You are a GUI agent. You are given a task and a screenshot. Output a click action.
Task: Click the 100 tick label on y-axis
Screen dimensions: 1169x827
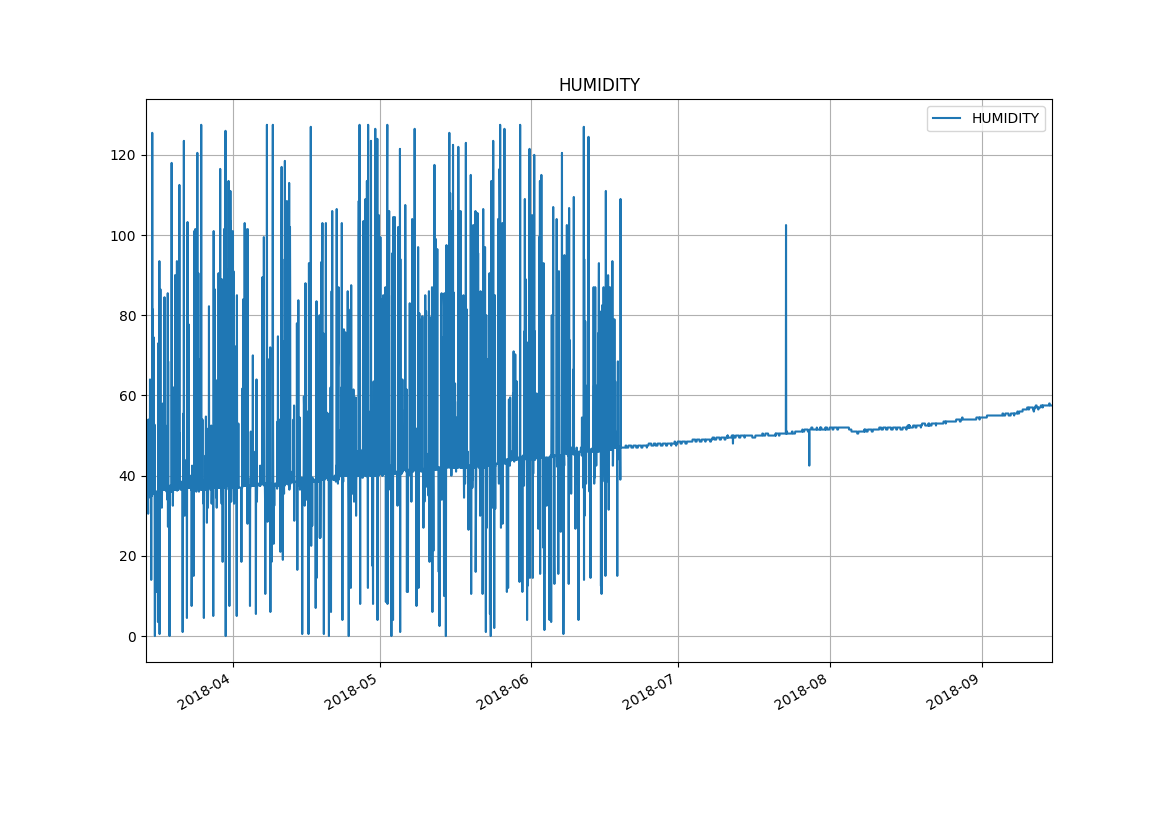point(122,236)
